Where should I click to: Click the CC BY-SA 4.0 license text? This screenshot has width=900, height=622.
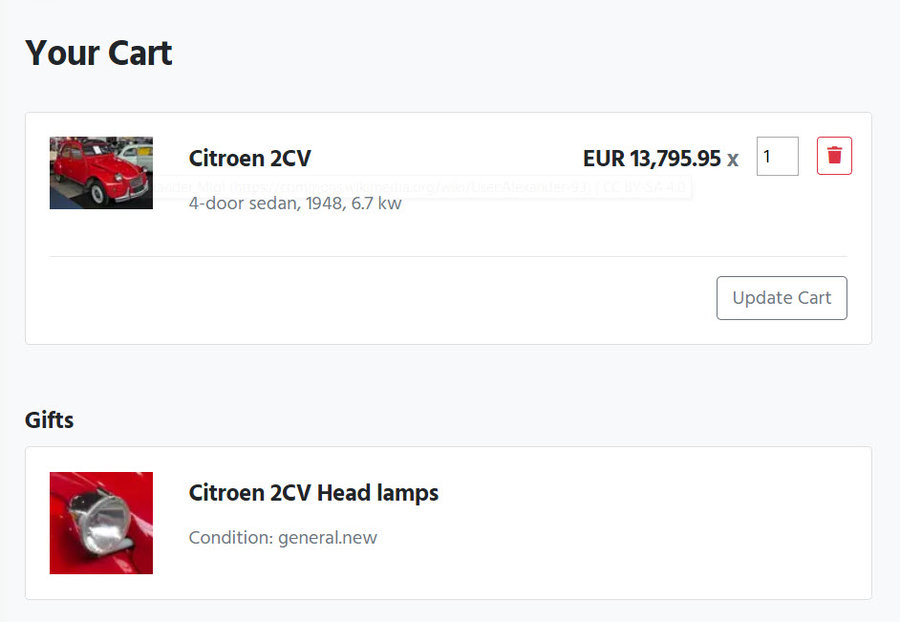[646, 187]
